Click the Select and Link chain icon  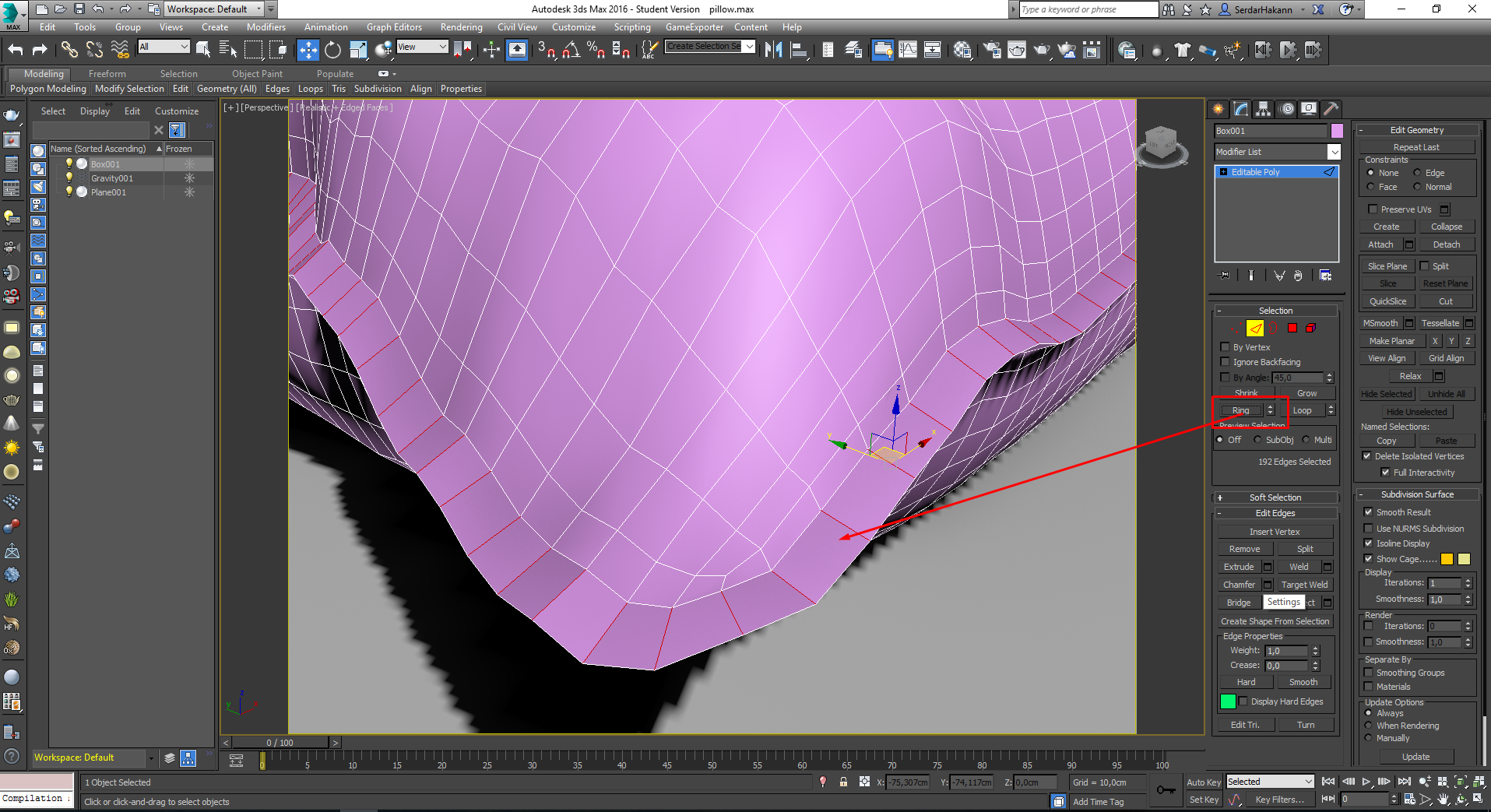point(69,50)
